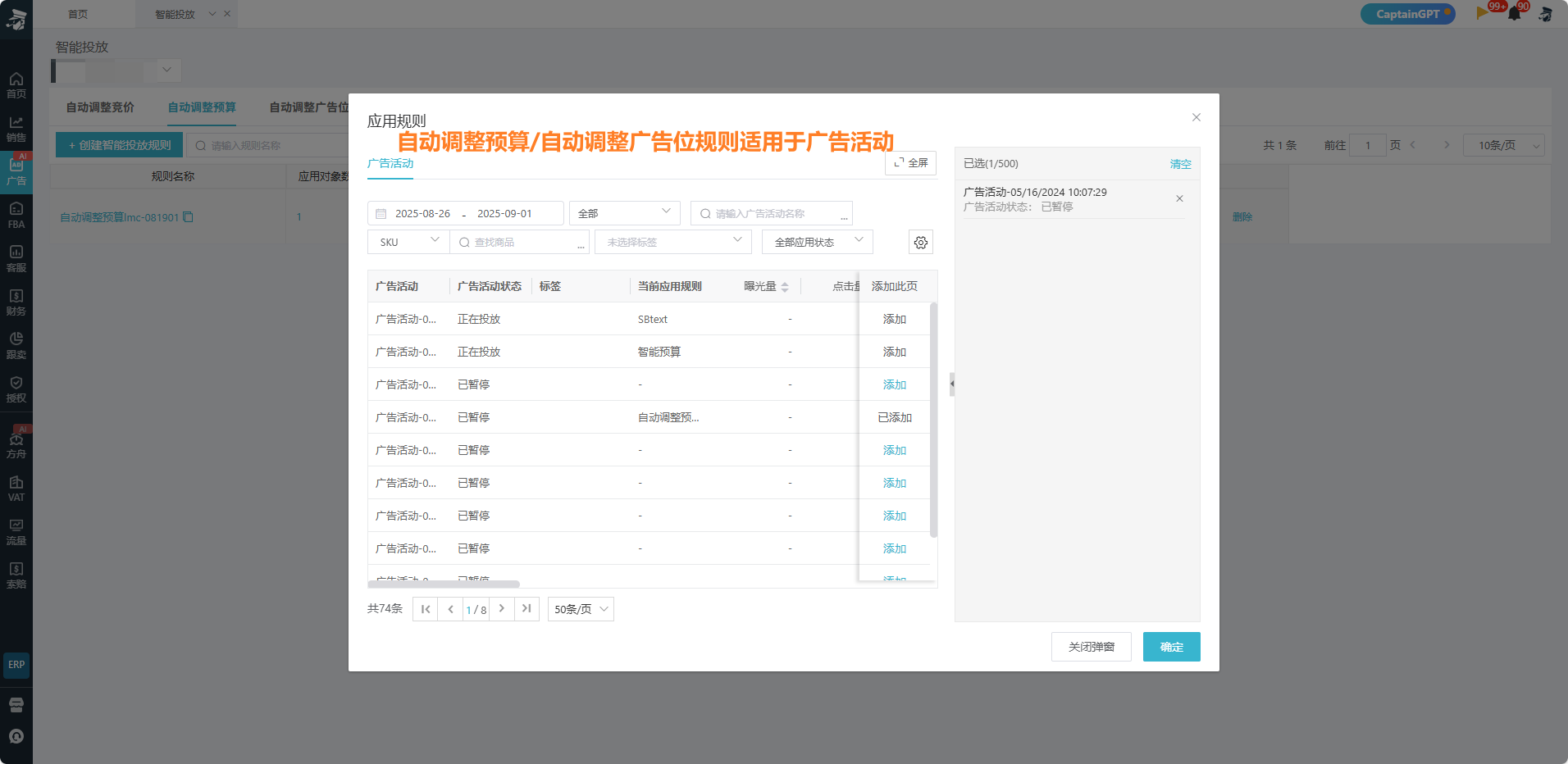
Task: Focus the 查找商品 search field
Action: click(x=520, y=242)
